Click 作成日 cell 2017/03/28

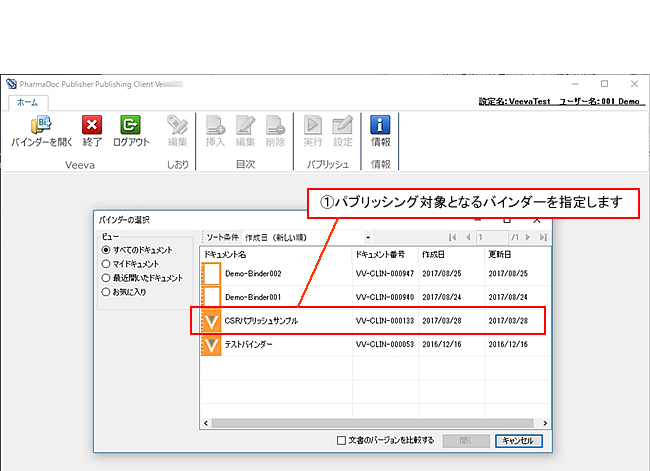tap(442, 321)
